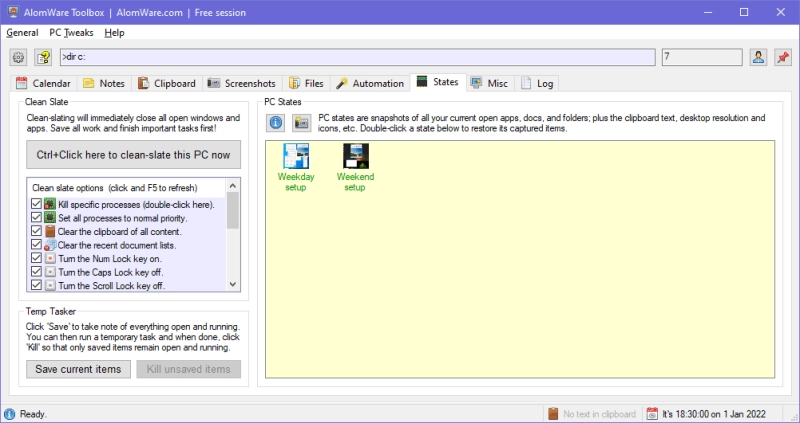
Task: Click the numeric field showing 7
Action: pyautogui.click(x=702, y=57)
